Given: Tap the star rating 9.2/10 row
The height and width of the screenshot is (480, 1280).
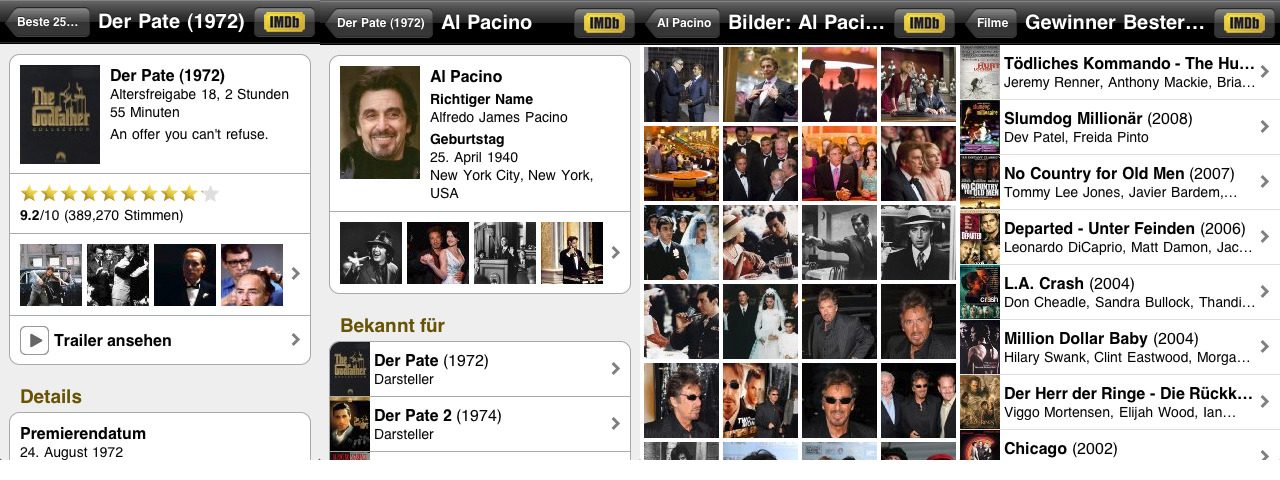Looking at the screenshot, I should (160, 203).
